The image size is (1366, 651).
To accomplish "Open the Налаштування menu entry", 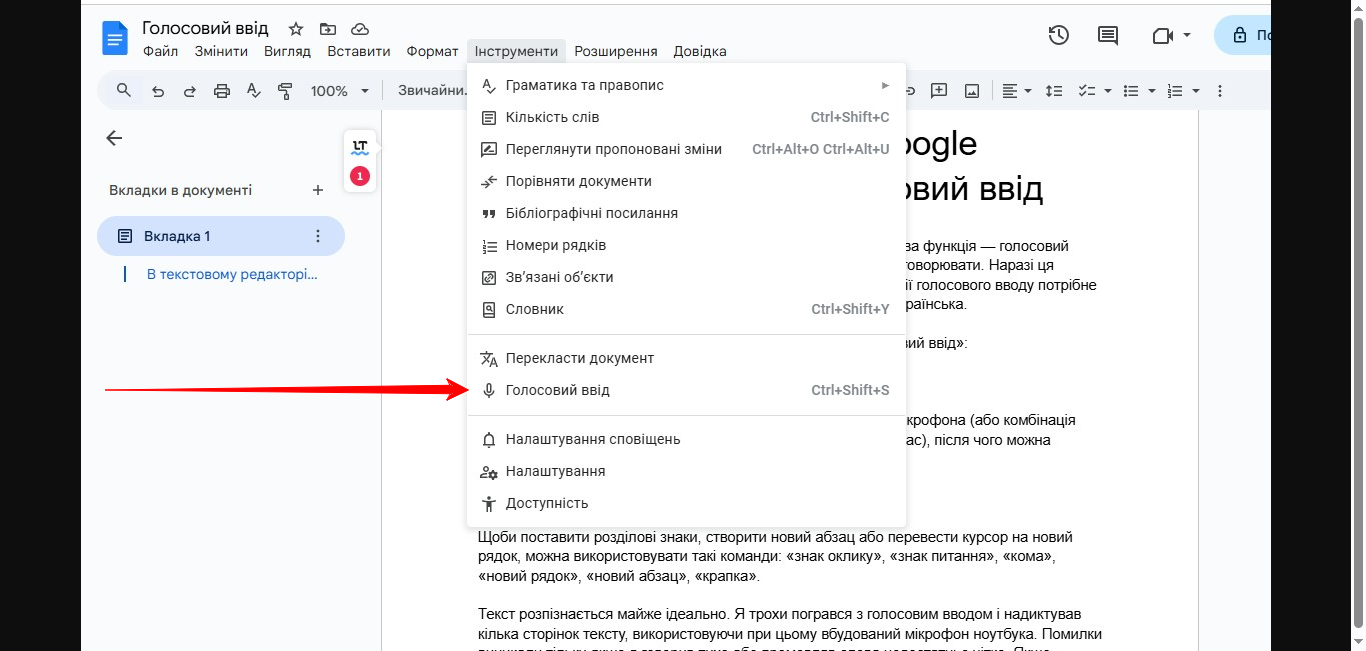I will point(686,471).
